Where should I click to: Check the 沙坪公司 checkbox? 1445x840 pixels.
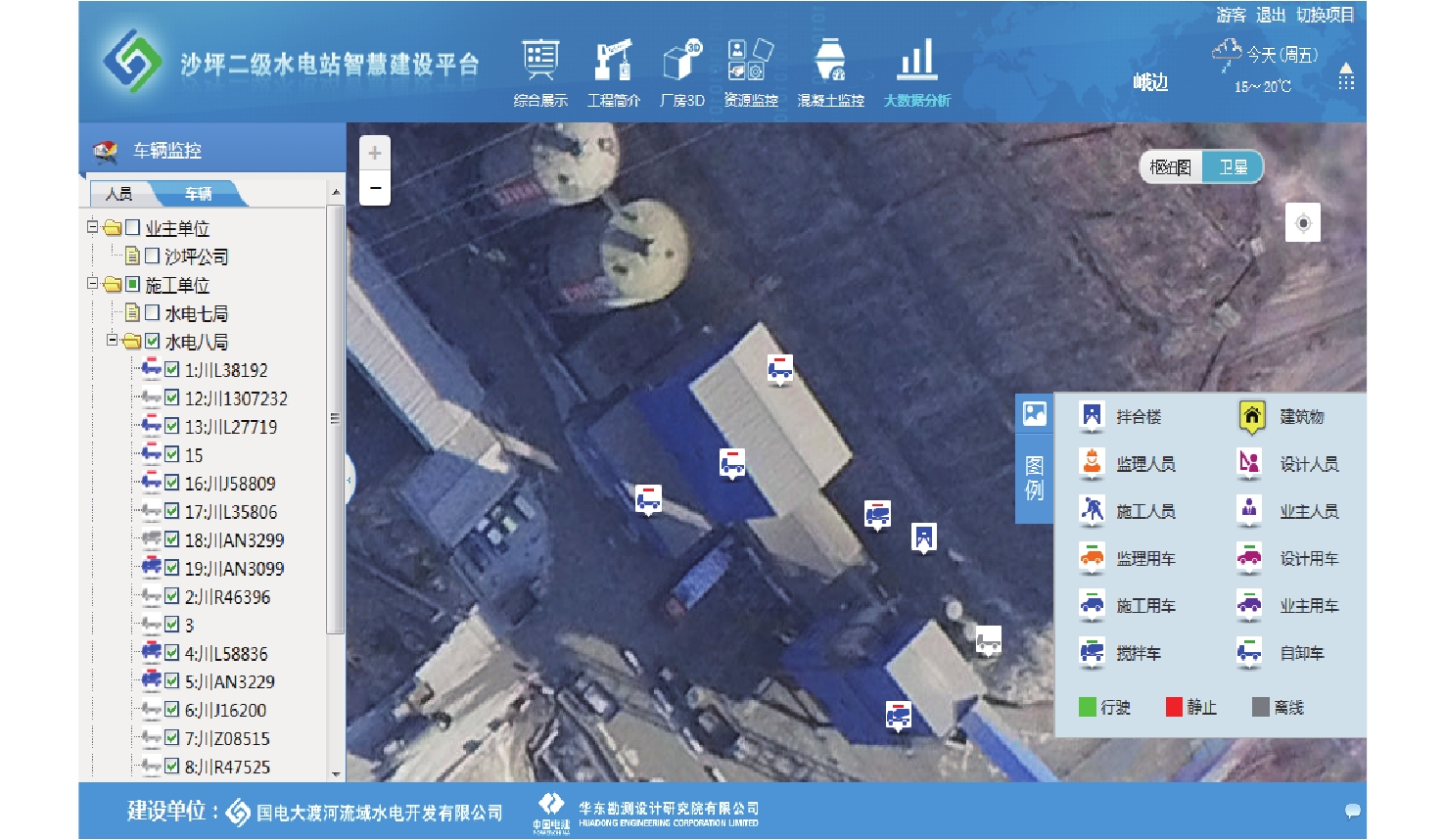click(x=153, y=256)
